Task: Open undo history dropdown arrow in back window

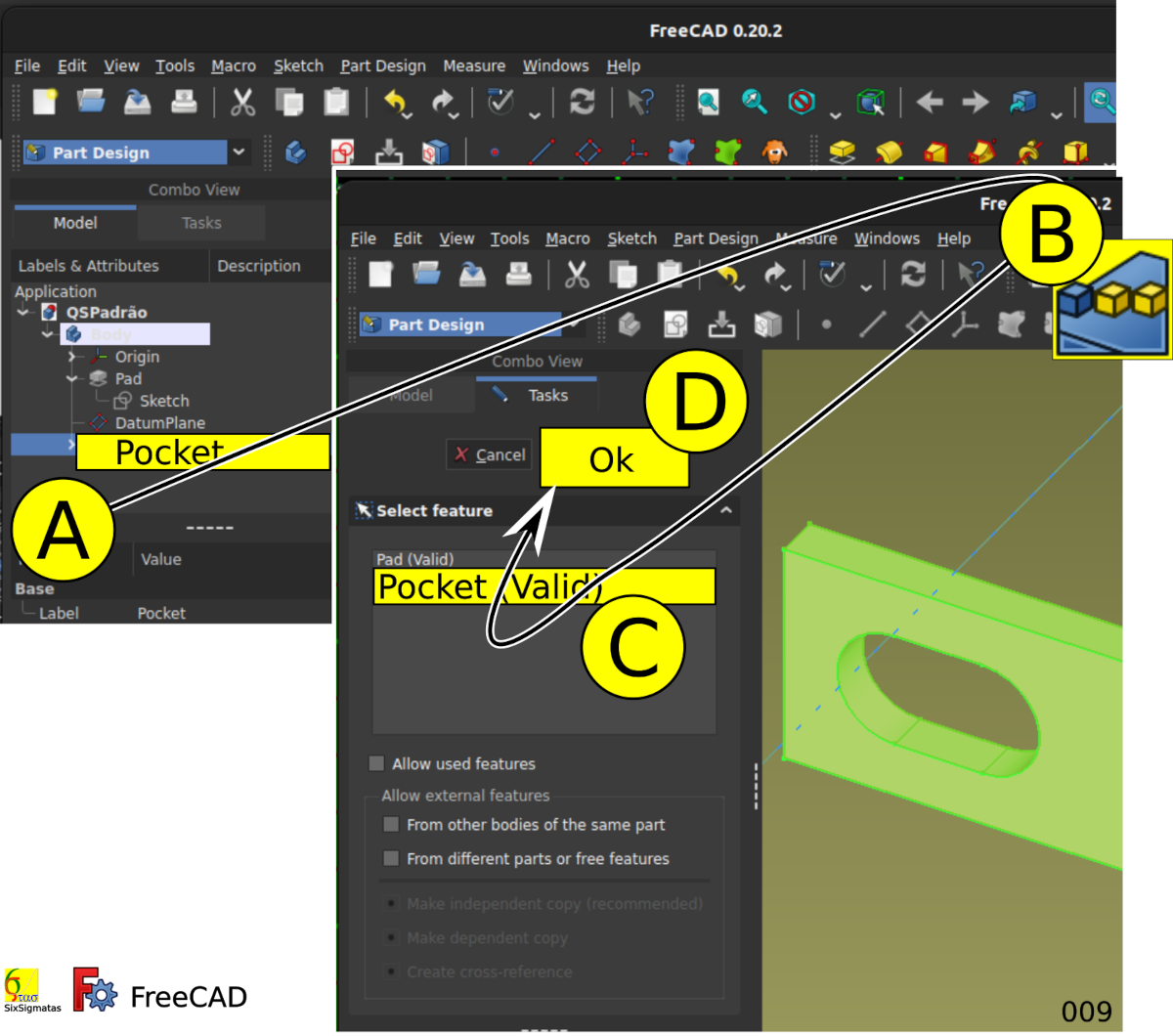Action: pos(406,115)
